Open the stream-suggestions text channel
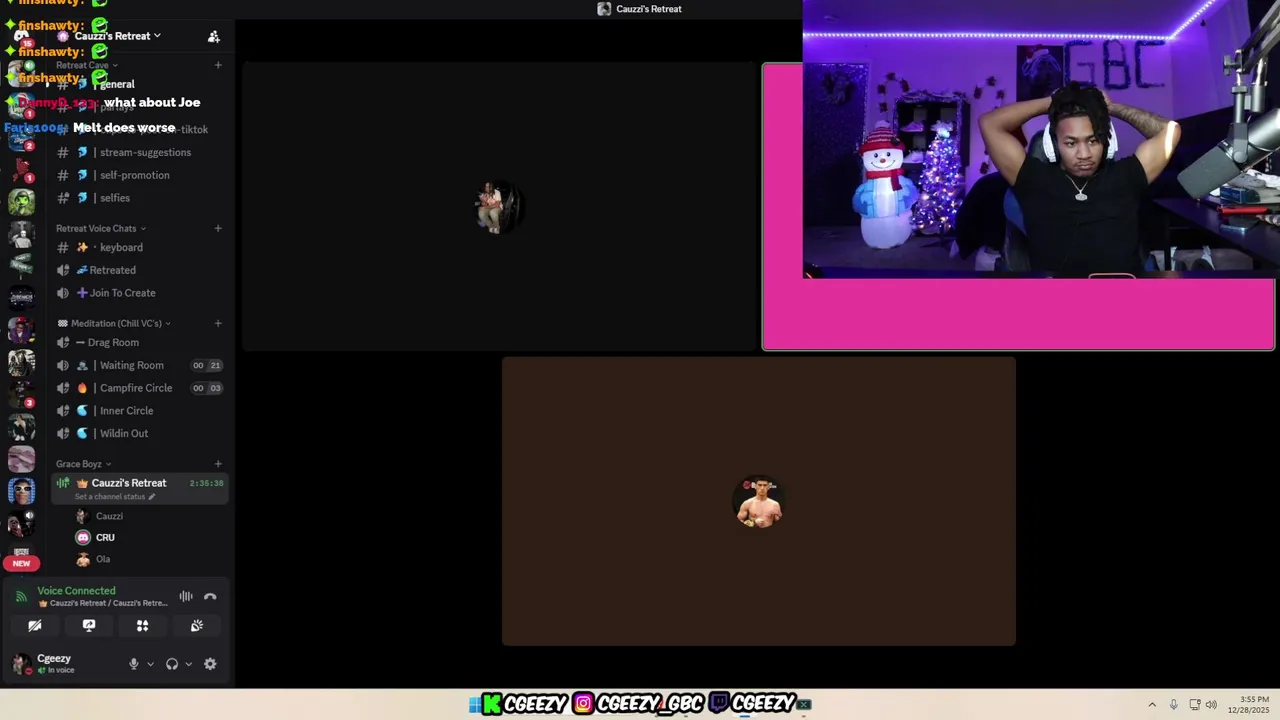 138,152
